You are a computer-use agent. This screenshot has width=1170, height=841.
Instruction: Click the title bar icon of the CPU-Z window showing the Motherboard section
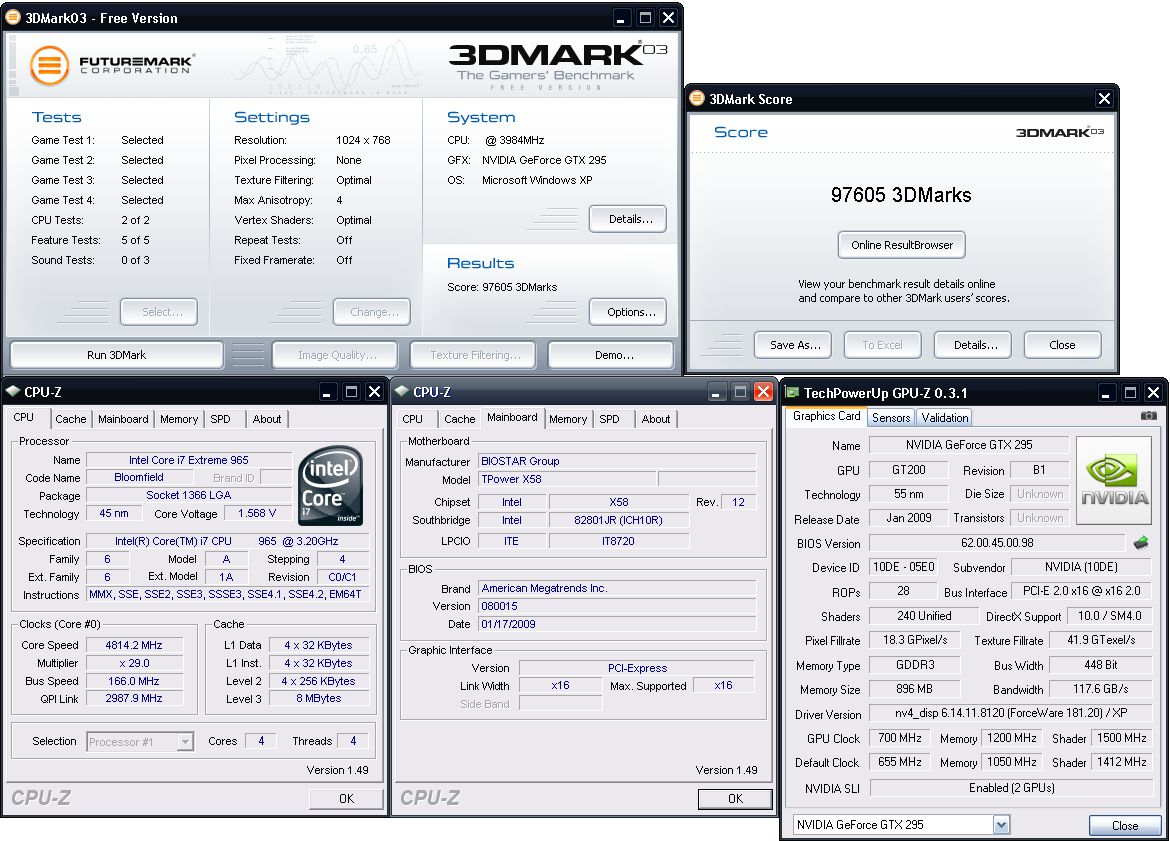tap(401, 391)
